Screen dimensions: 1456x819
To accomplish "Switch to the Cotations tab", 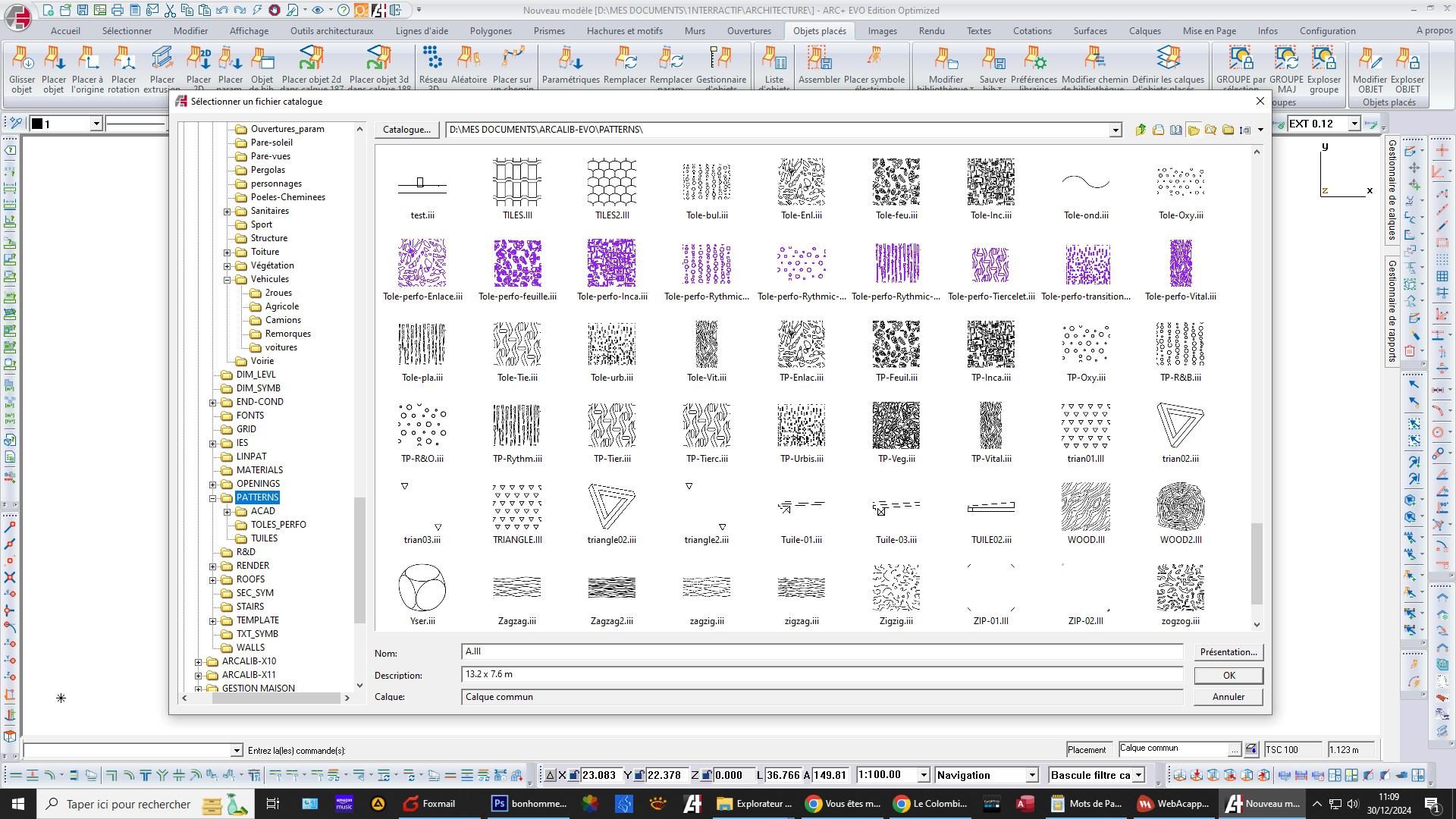I will (1031, 31).
